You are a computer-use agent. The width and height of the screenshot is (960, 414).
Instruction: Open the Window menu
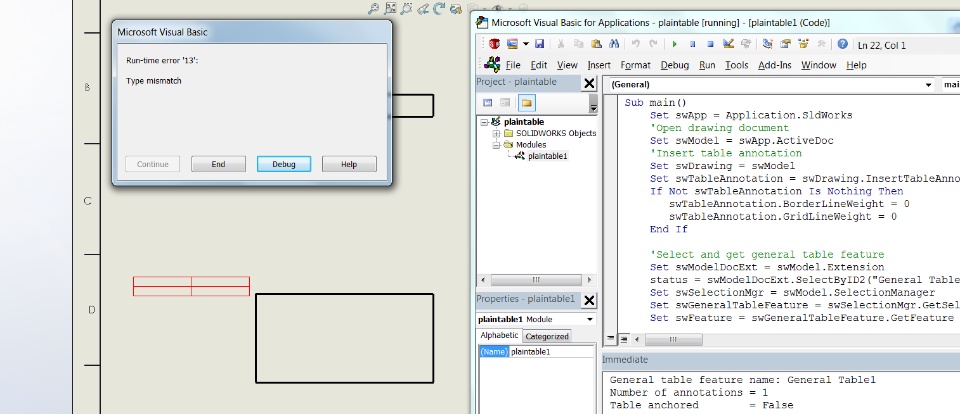tap(819, 65)
